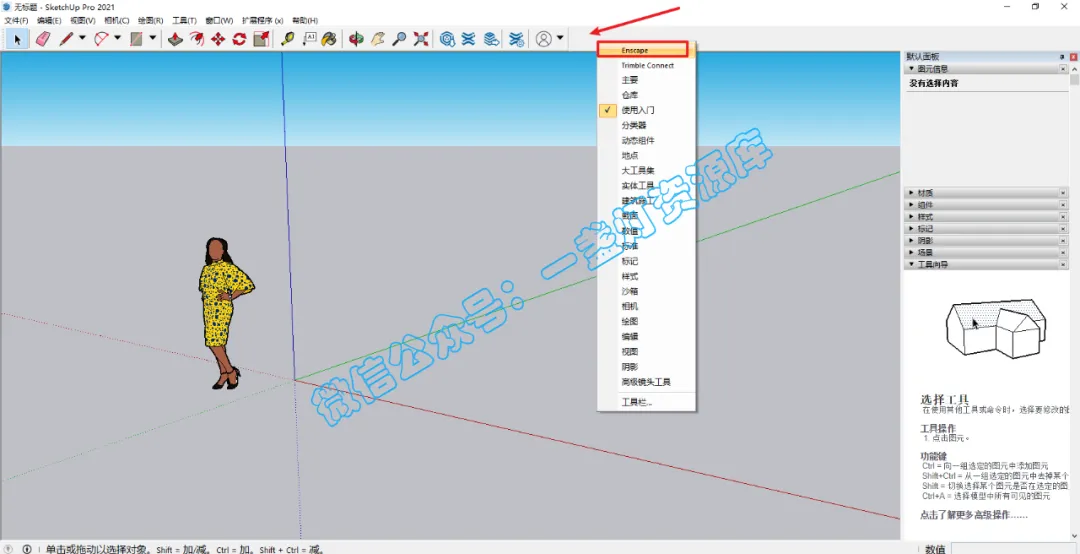Click the Zoom Extents icon

tap(420, 39)
